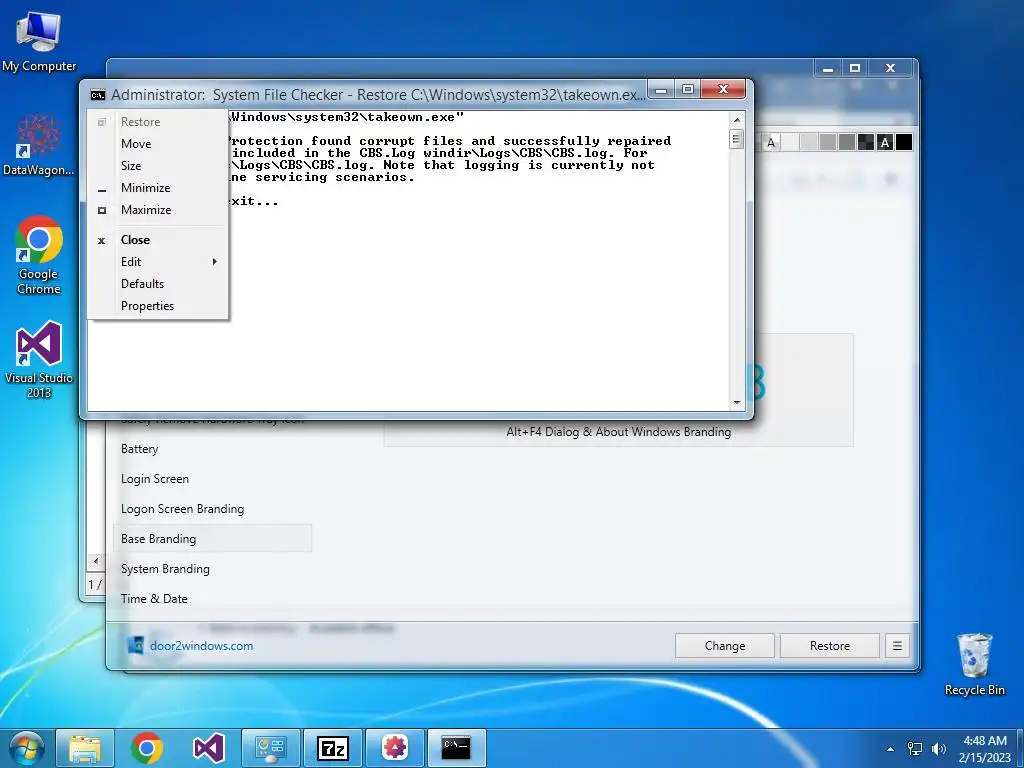Open the clock showing 4:48 AM
The height and width of the screenshot is (768, 1024).
985,748
